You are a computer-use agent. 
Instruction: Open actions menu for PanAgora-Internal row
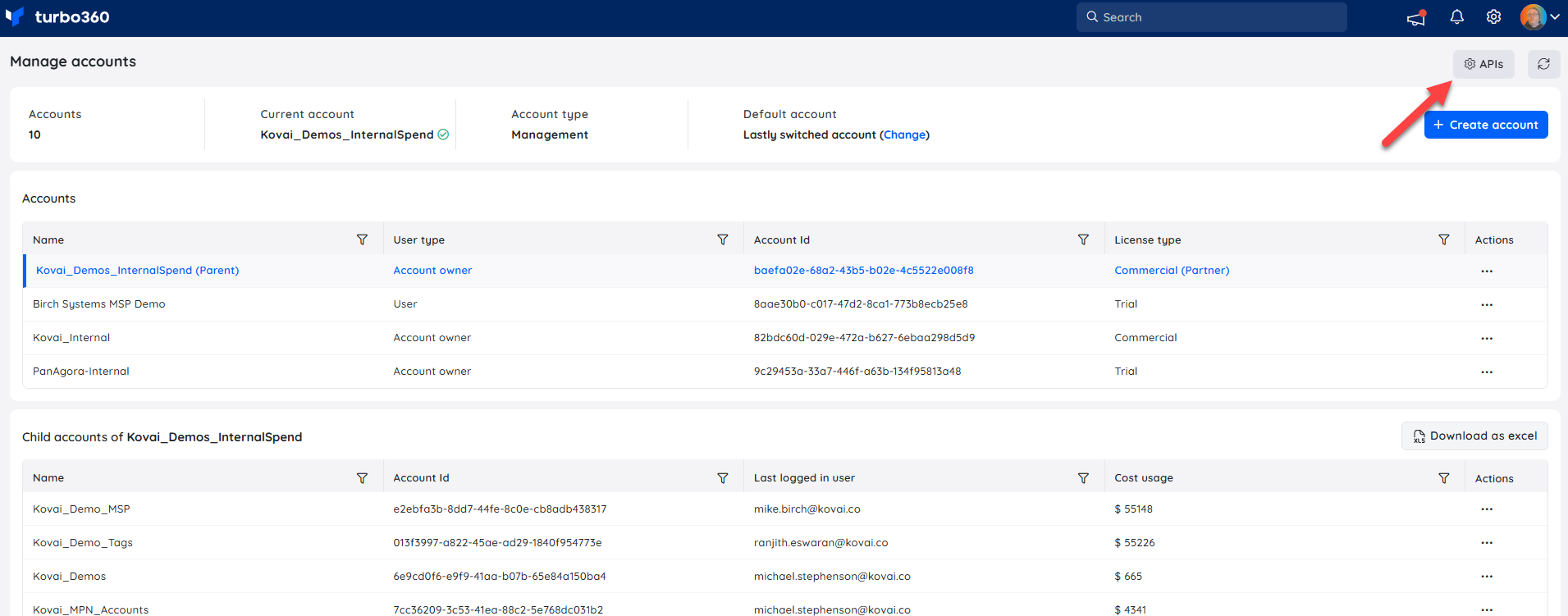[x=1487, y=372]
